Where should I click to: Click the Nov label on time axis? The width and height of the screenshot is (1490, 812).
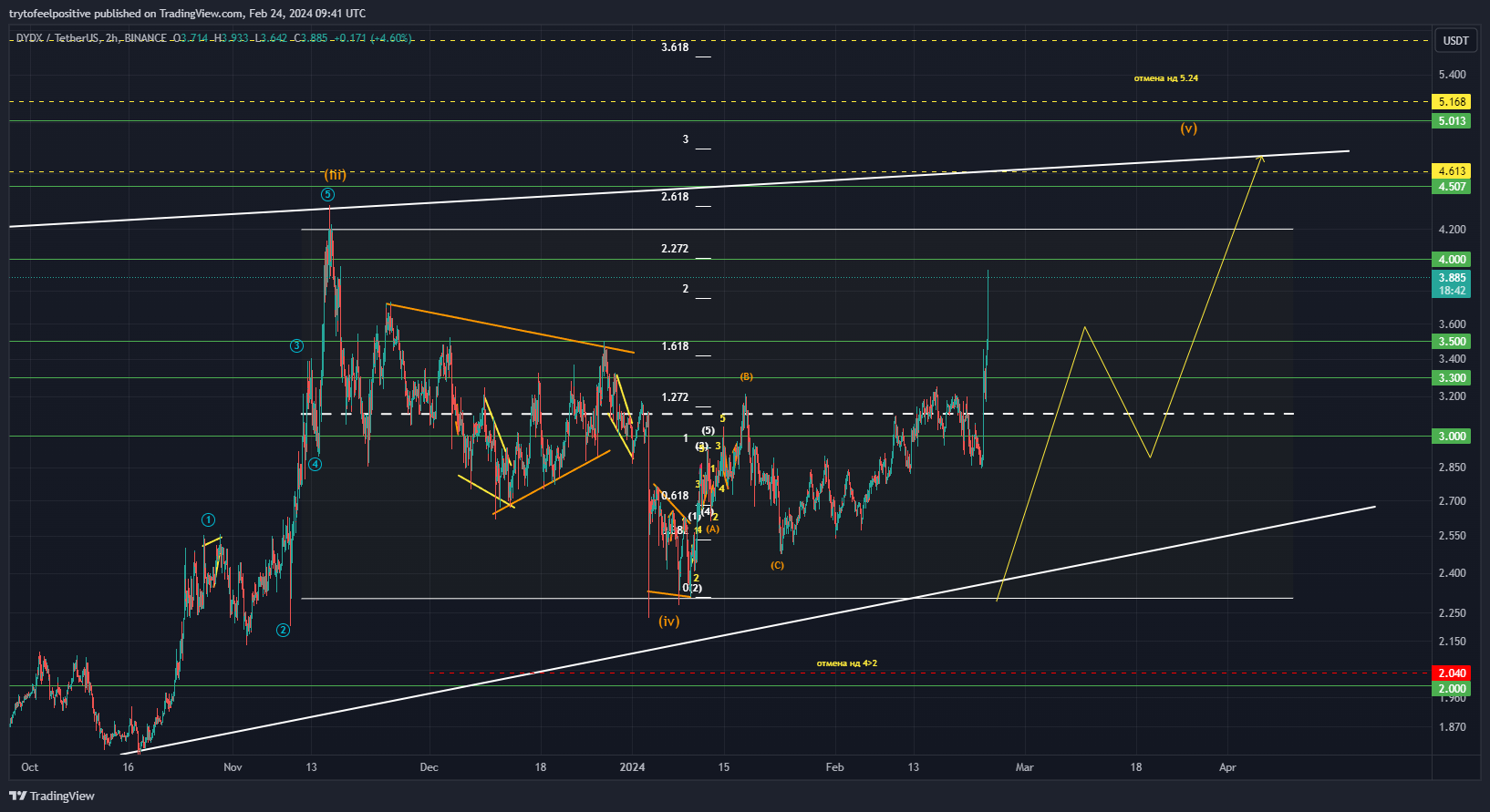233,767
